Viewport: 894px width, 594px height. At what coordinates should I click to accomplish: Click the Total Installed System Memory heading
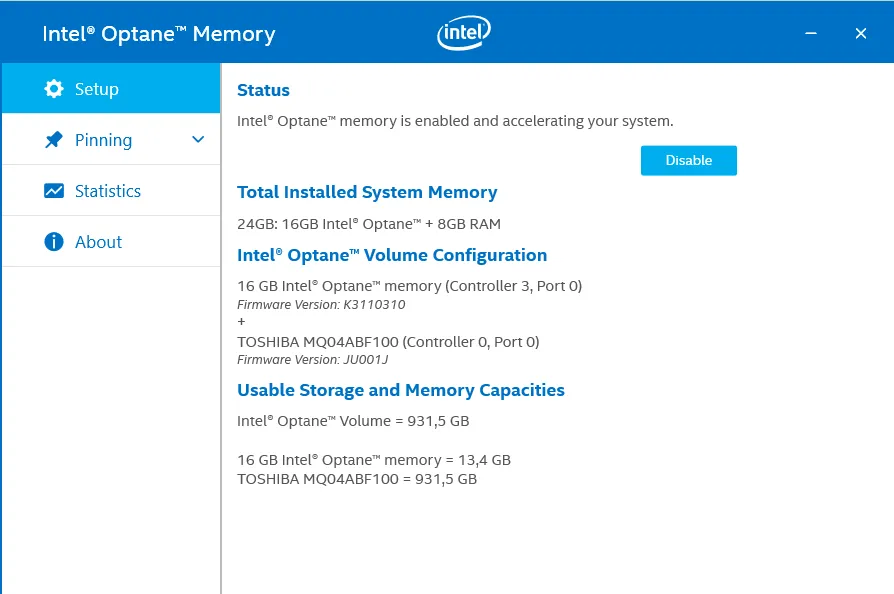(x=367, y=192)
